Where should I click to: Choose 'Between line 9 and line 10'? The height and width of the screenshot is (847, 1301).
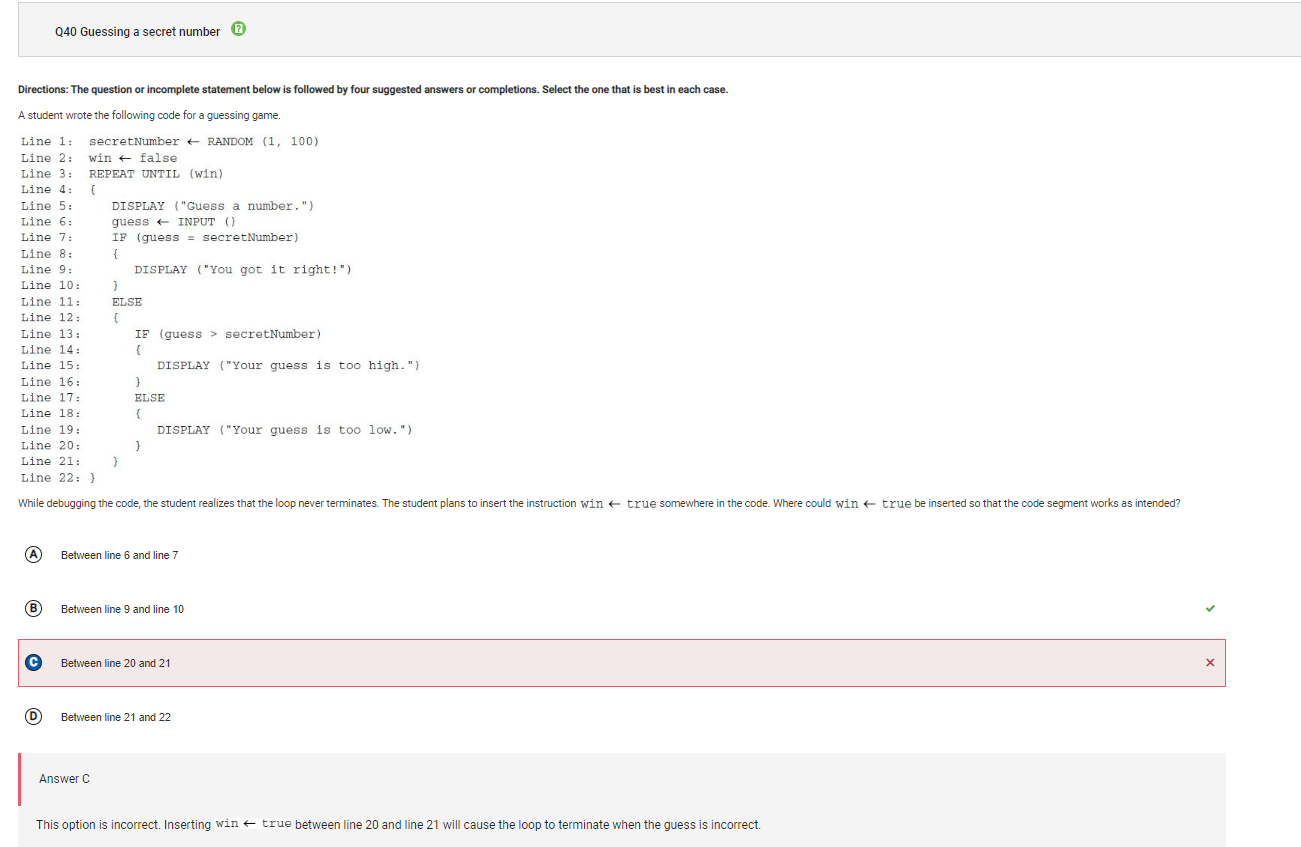(x=122, y=609)
